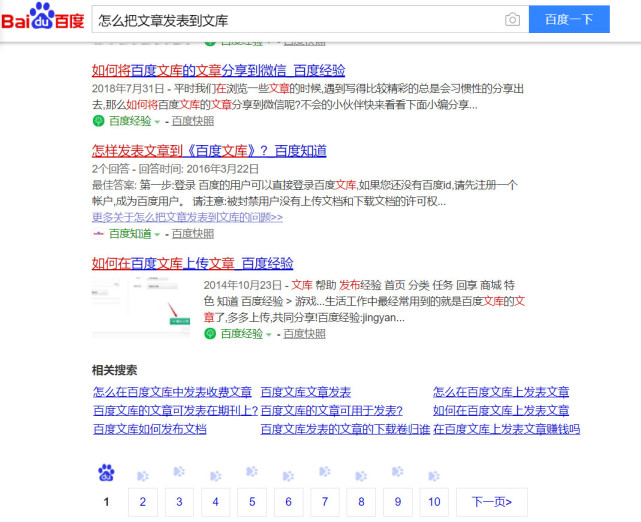Click the paw icon above page 1
The width and height of the screenshot is (641, 522).
[x=106, y=473]
